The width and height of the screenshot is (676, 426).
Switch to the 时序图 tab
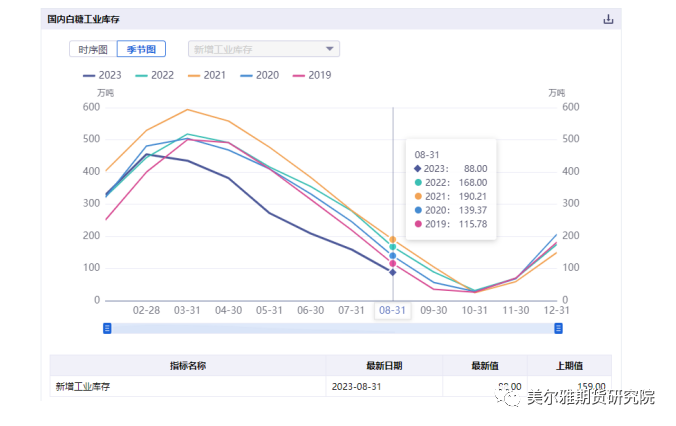point(93,49)
